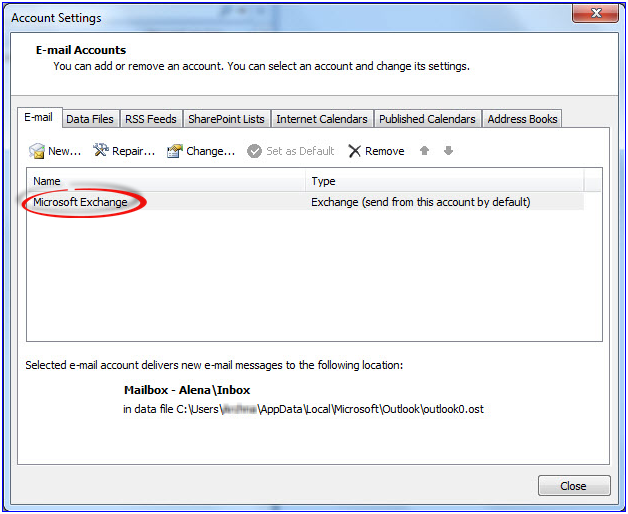Viewport: 628px width, 514px height.
Task: Select the Microsoft Exchange account row
Action: (305, 202)
